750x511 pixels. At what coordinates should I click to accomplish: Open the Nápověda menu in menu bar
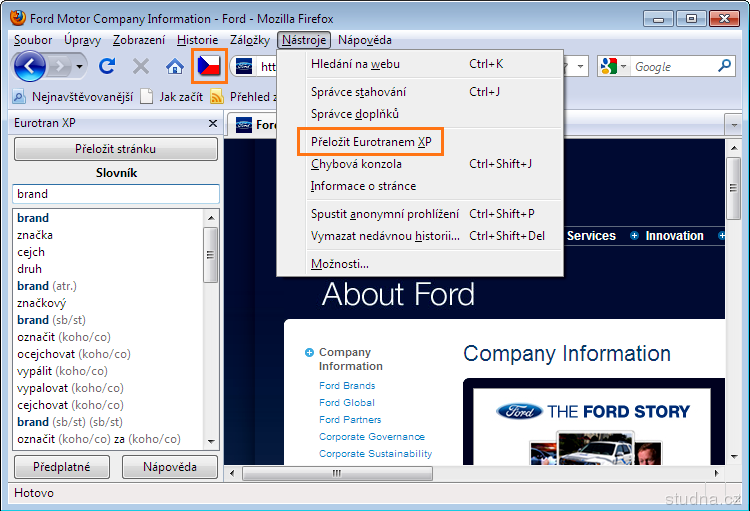pyautogui.click(x=364, y=40)
